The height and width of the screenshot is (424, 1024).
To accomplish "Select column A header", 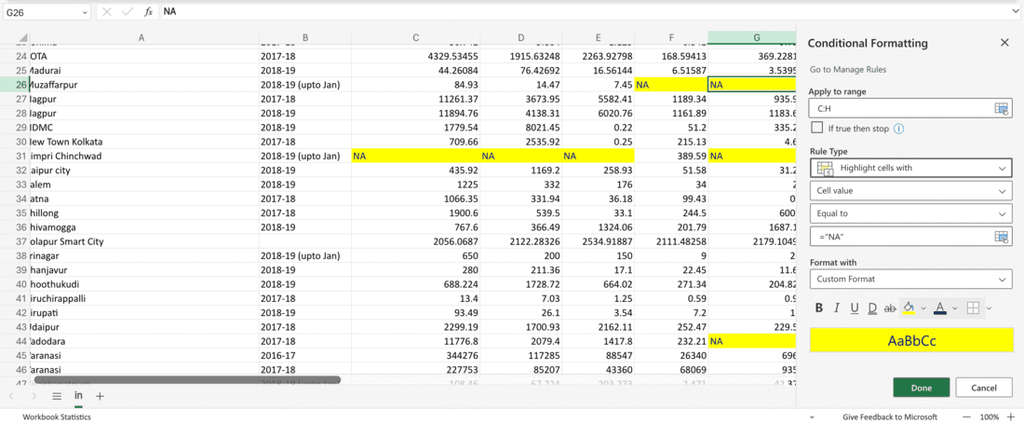I will (x=142, y=37).
